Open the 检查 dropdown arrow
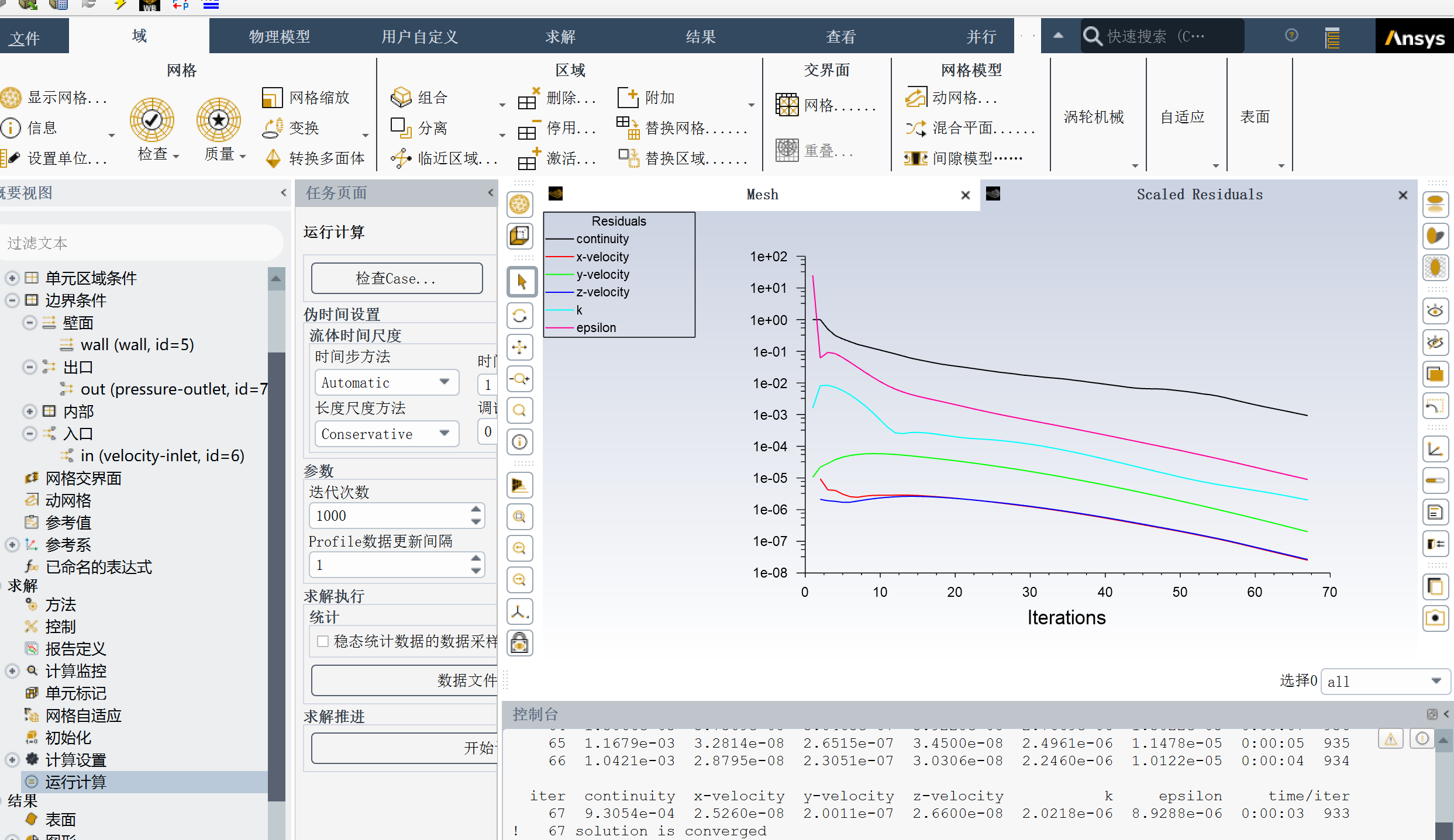This screenshot has height=840, width=1454. click(x=176, y=156)
